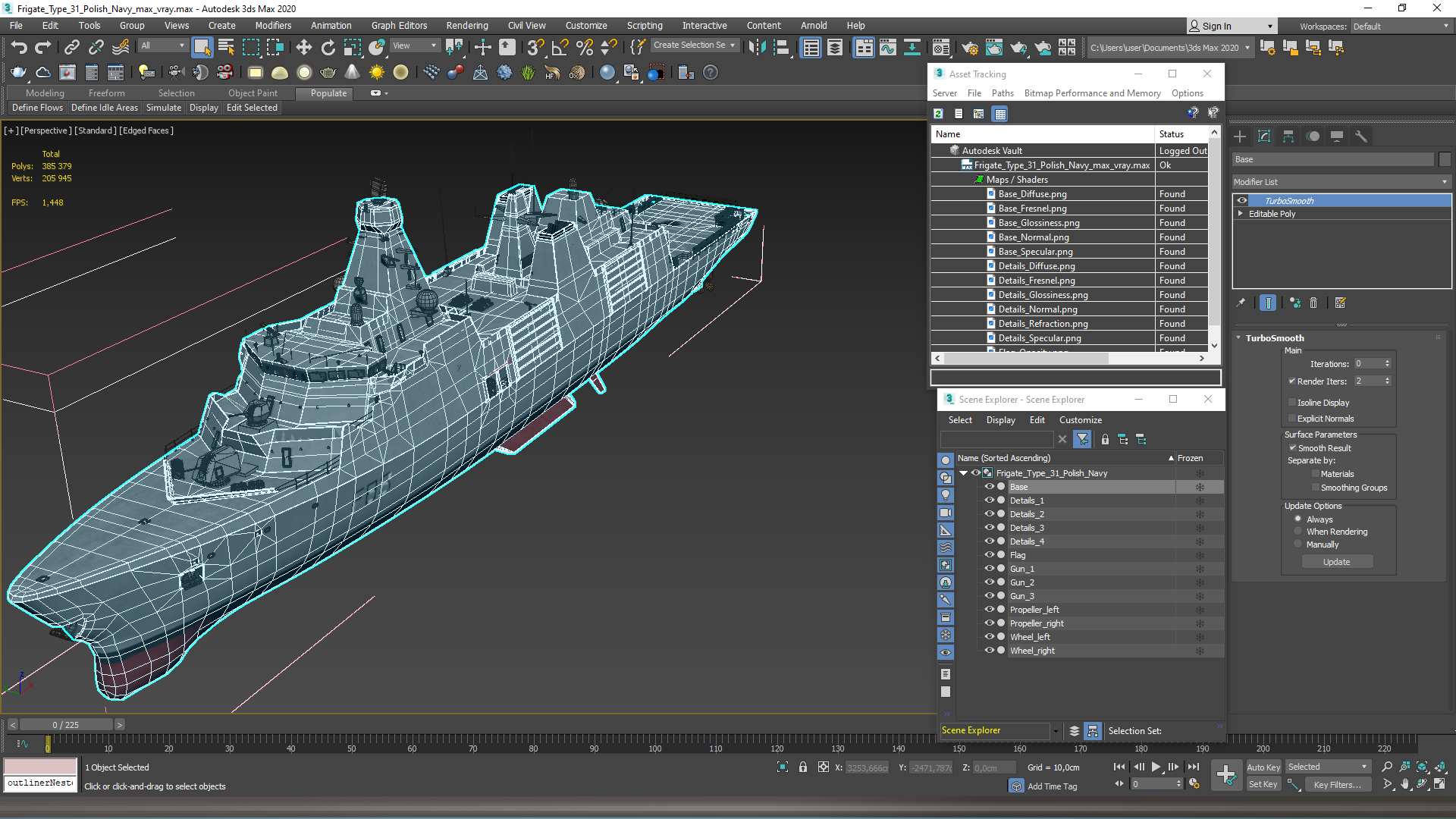Image resolution: width=1456 pixels, height=819 pixels.
Task: Select When Rendering update option
Action: [x=1298, y=532]
